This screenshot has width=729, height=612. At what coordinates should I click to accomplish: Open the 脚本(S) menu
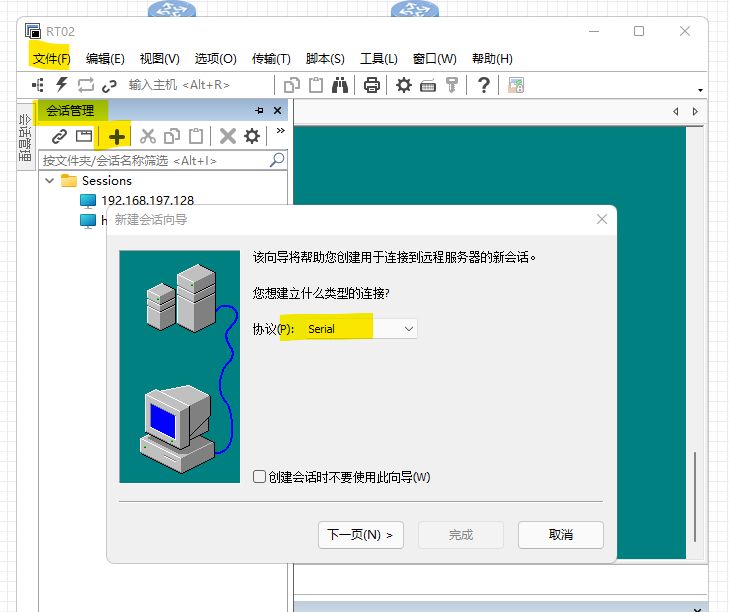click(325, 59)
